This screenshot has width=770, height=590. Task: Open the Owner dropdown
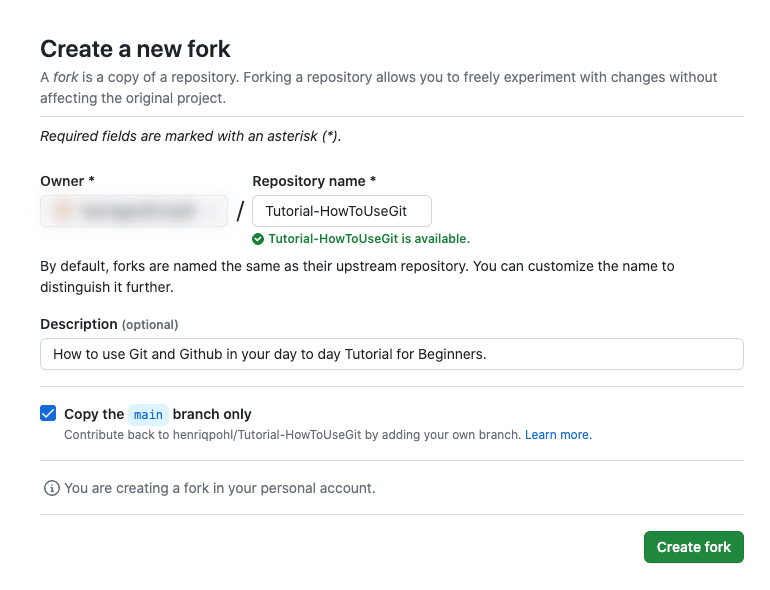(134, 211)
